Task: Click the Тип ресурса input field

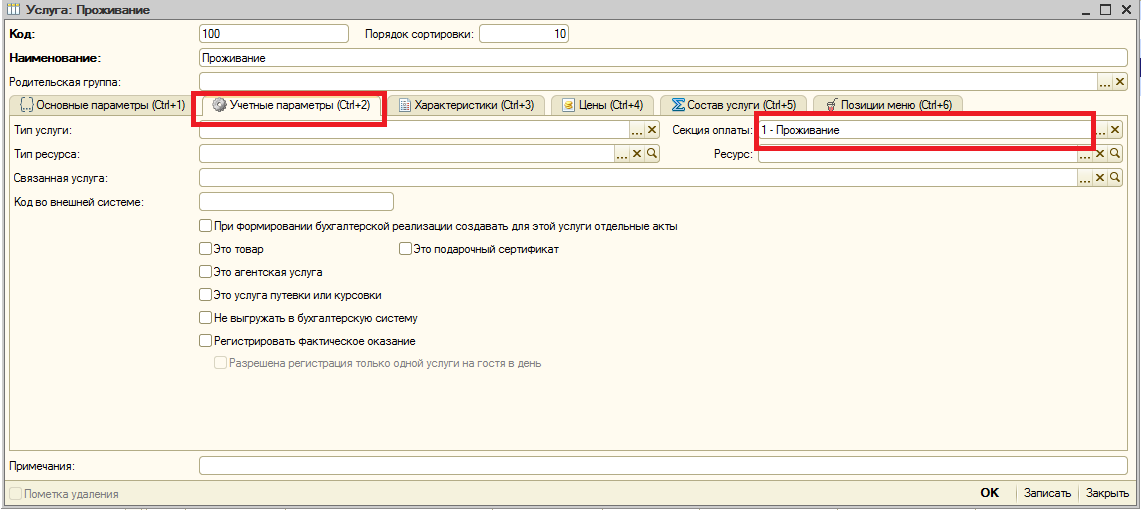Action: [x=407, y=154]
